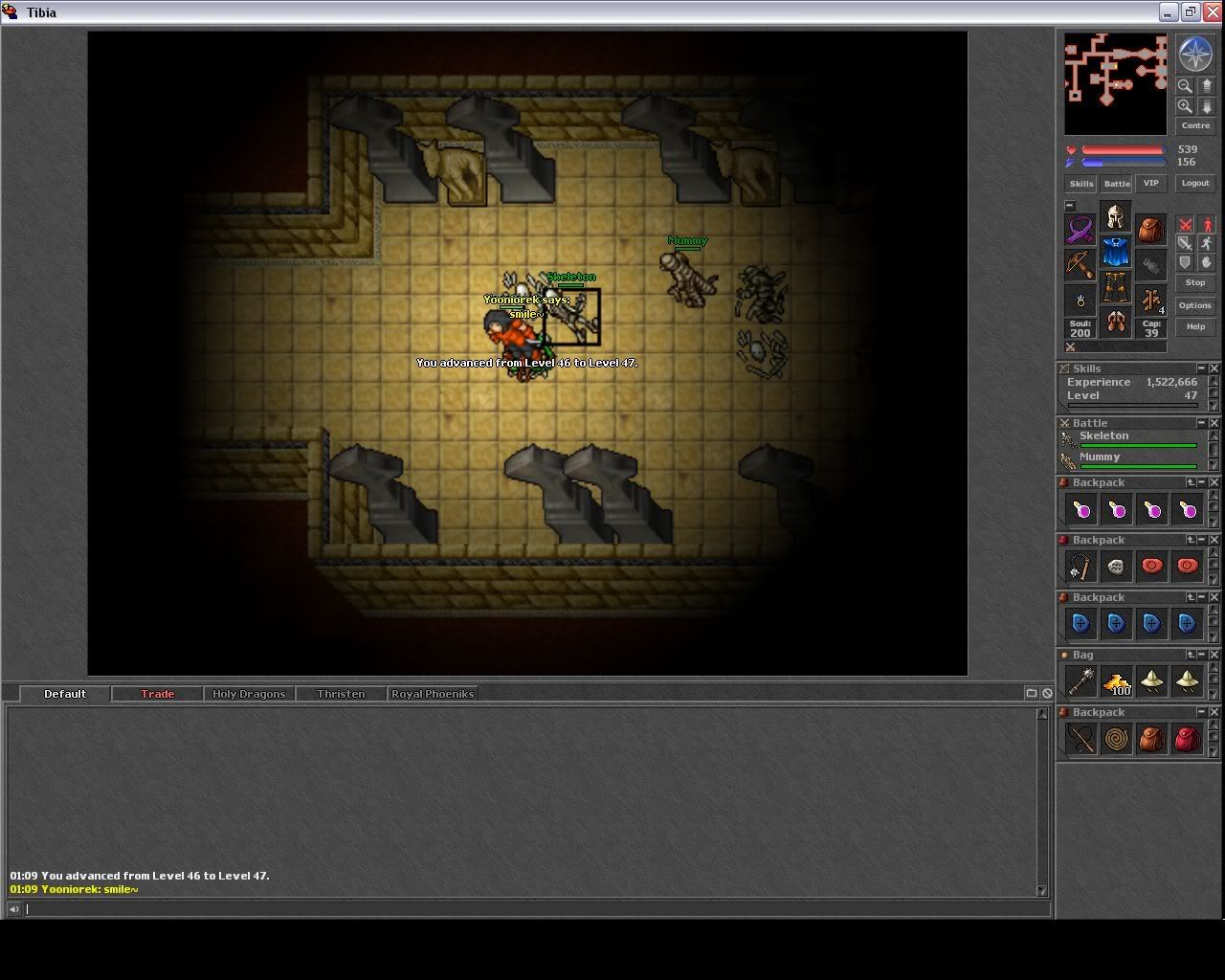1225x980 pixels.
Task: Open the Royal Phoeniks chat tab
Action: point(433,694)
